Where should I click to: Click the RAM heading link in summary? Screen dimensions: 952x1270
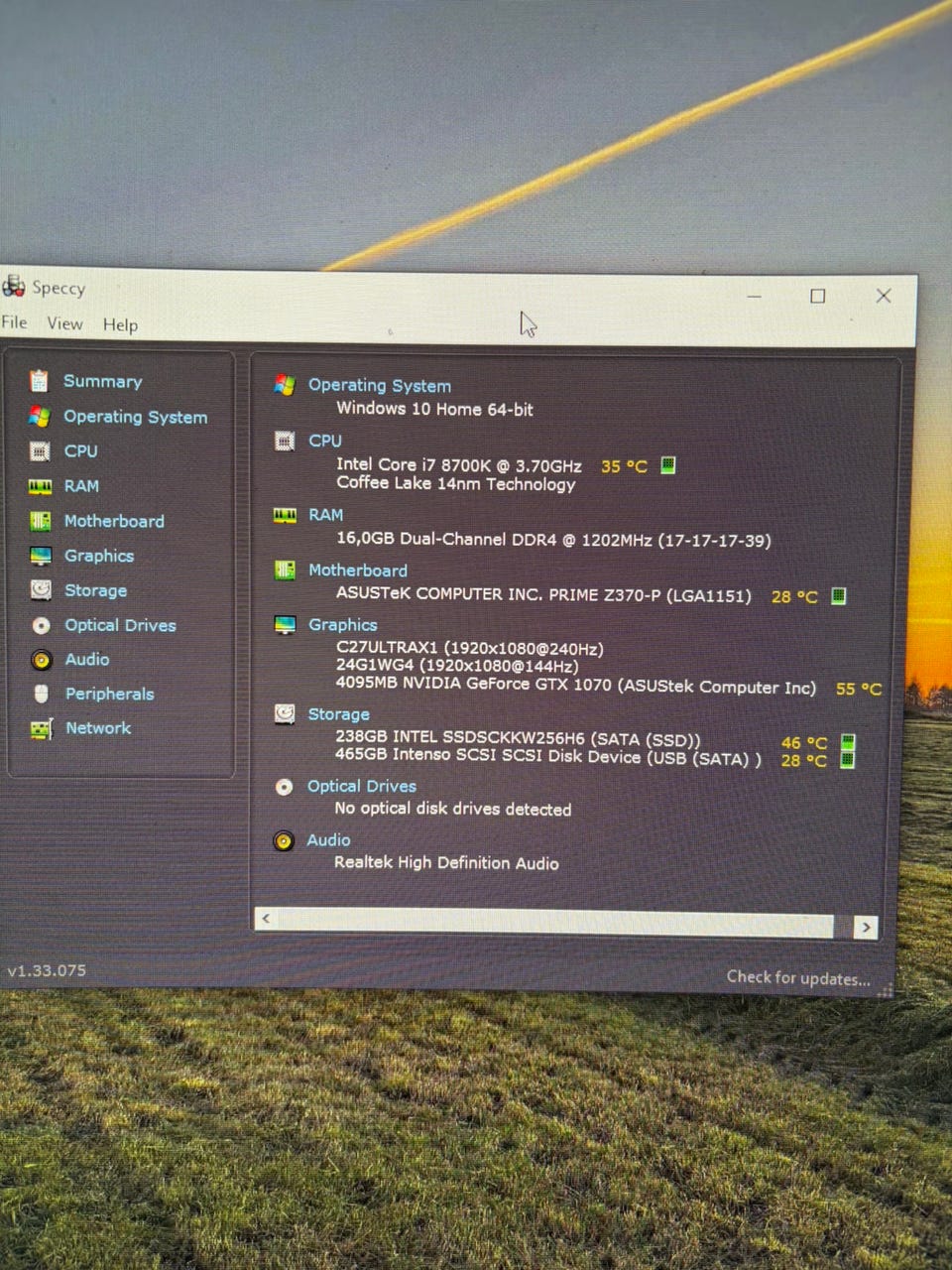coord(325,515)
